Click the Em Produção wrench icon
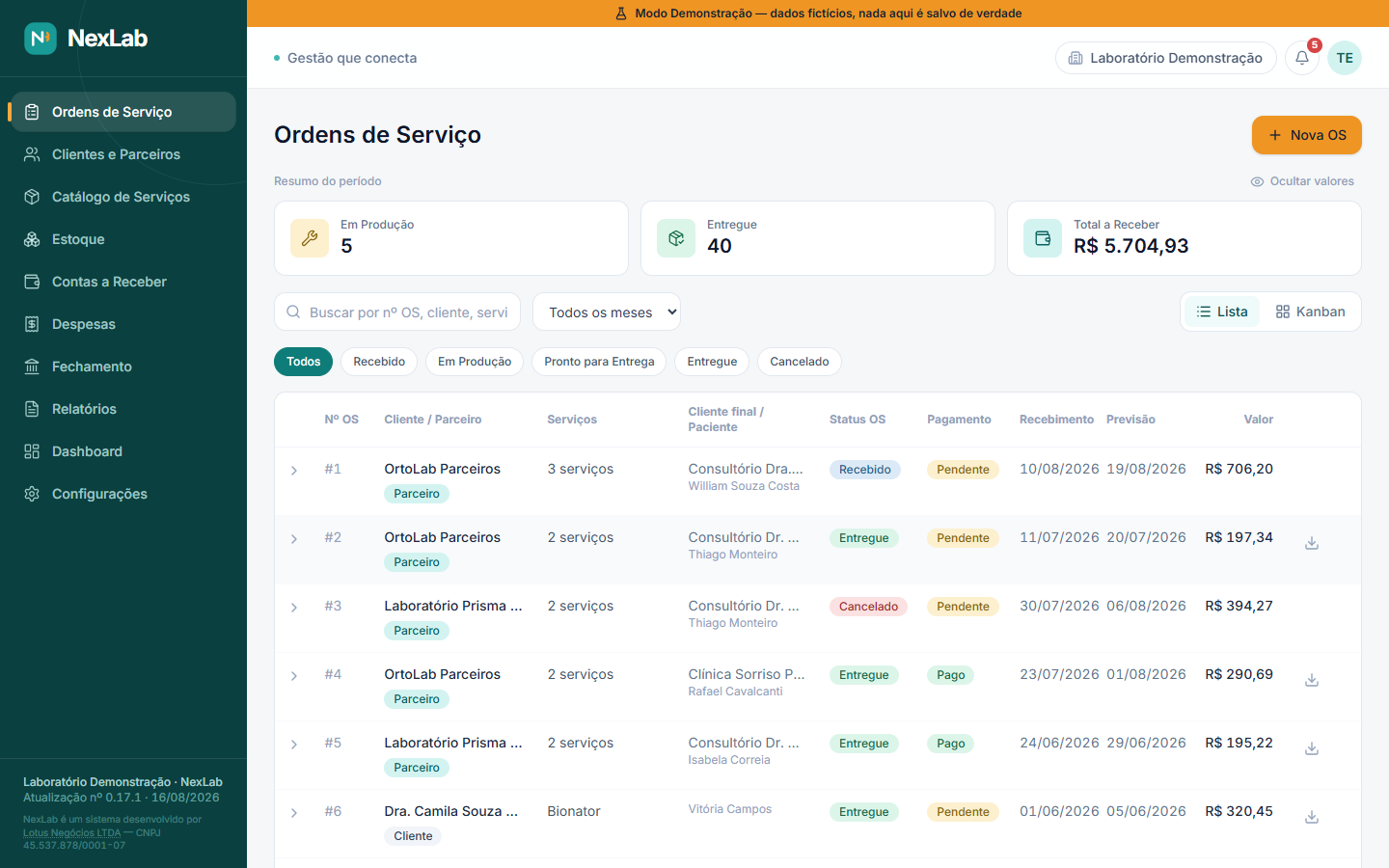 point(310,238)
